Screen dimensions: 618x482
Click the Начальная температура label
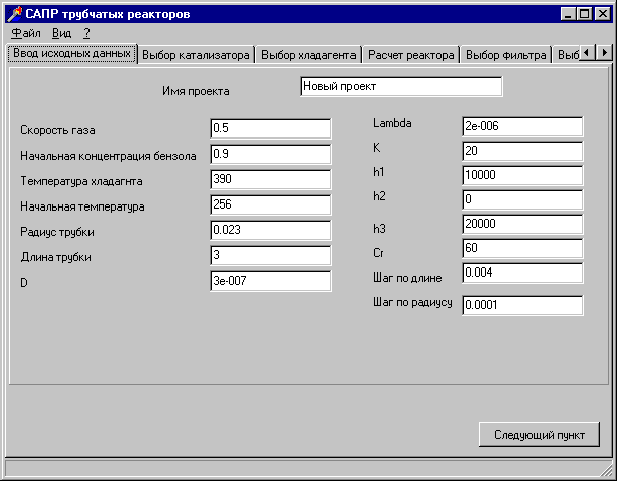click(82, 207)
